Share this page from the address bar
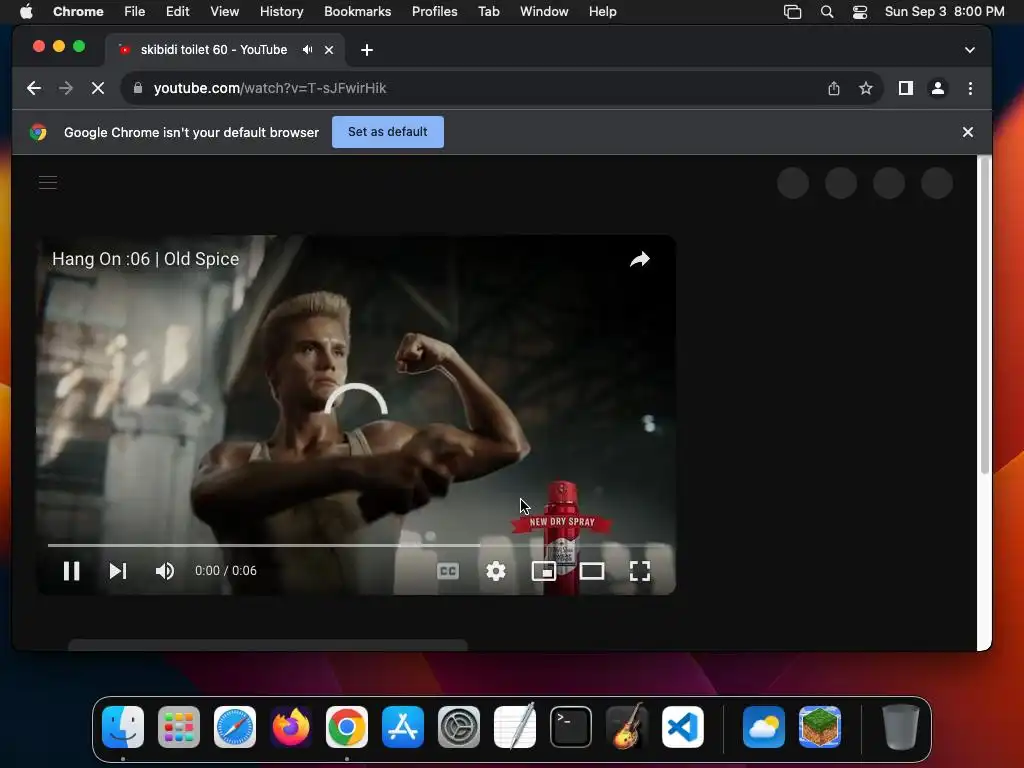The width and height of the screenshot is (1024, 768). (834, 88)
